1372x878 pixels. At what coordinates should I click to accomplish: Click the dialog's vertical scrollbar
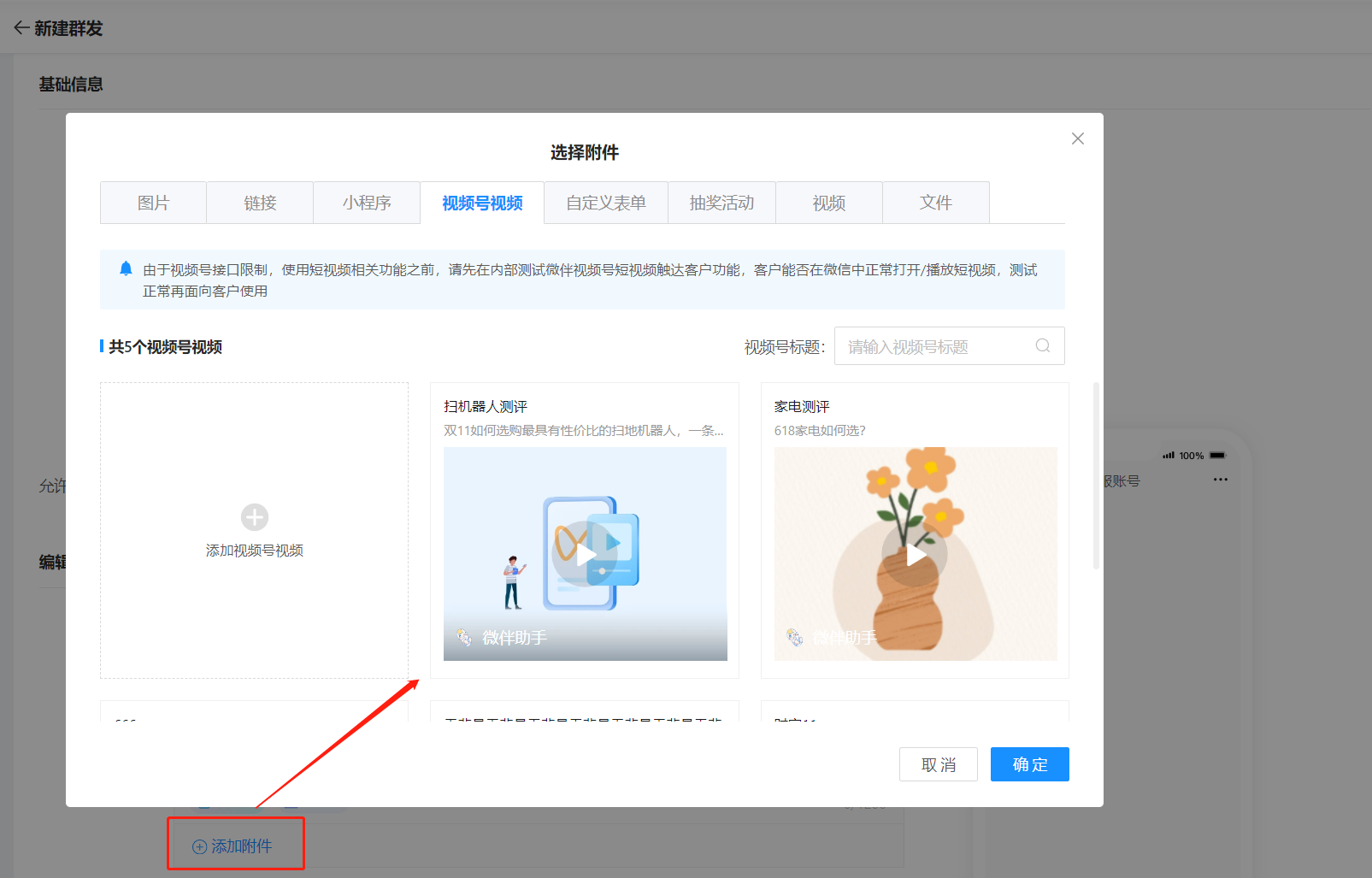point(1096,476)
